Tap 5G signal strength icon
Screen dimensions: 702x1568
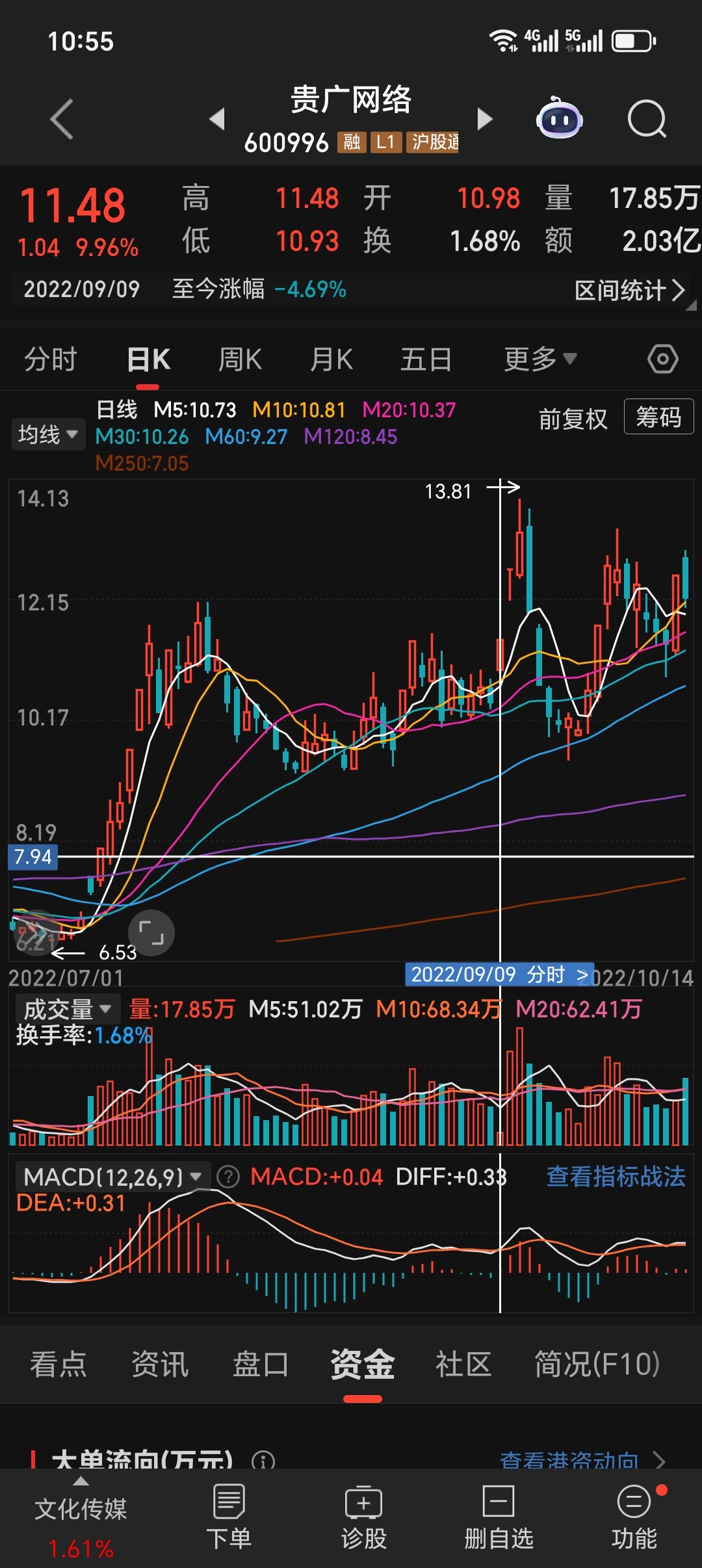coord(584,40)
